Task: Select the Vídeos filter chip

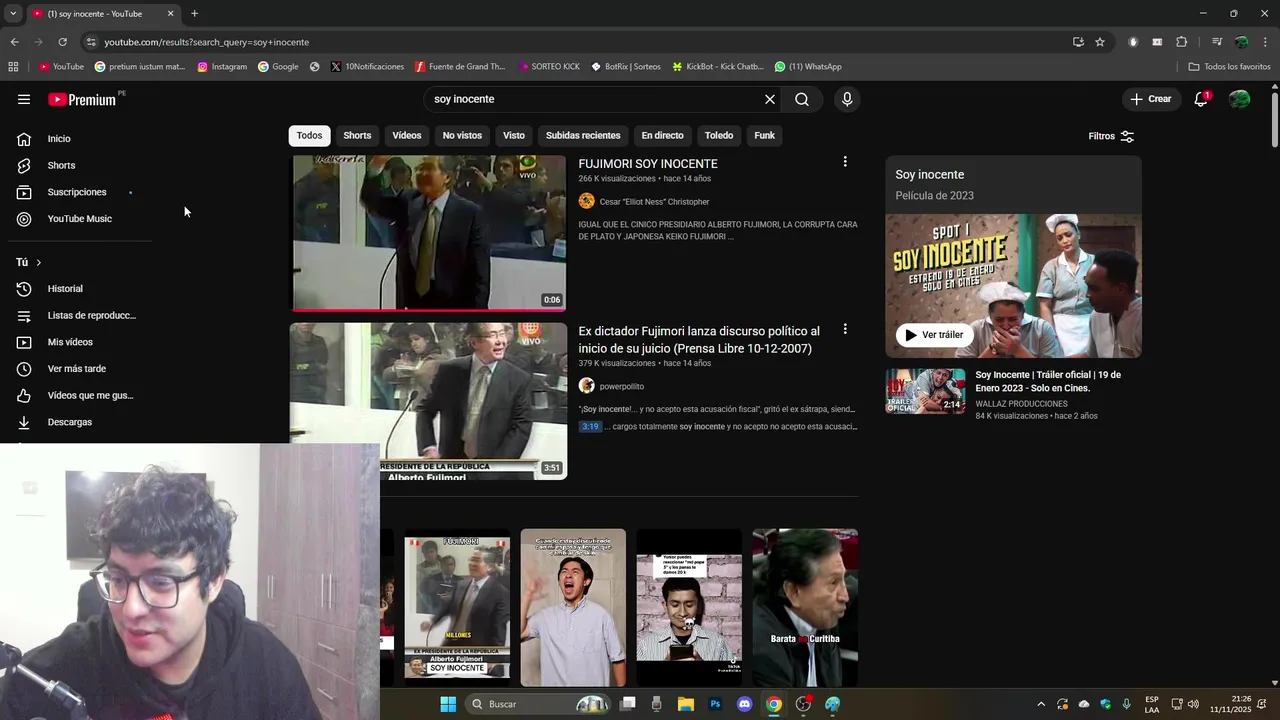Action: (x=407, y=135)
